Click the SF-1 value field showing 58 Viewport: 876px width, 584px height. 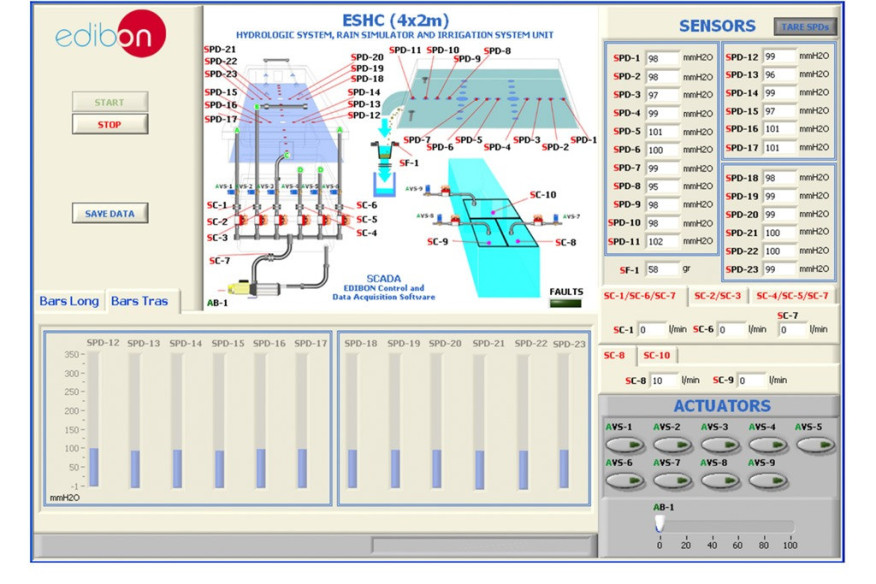point(663,269)
